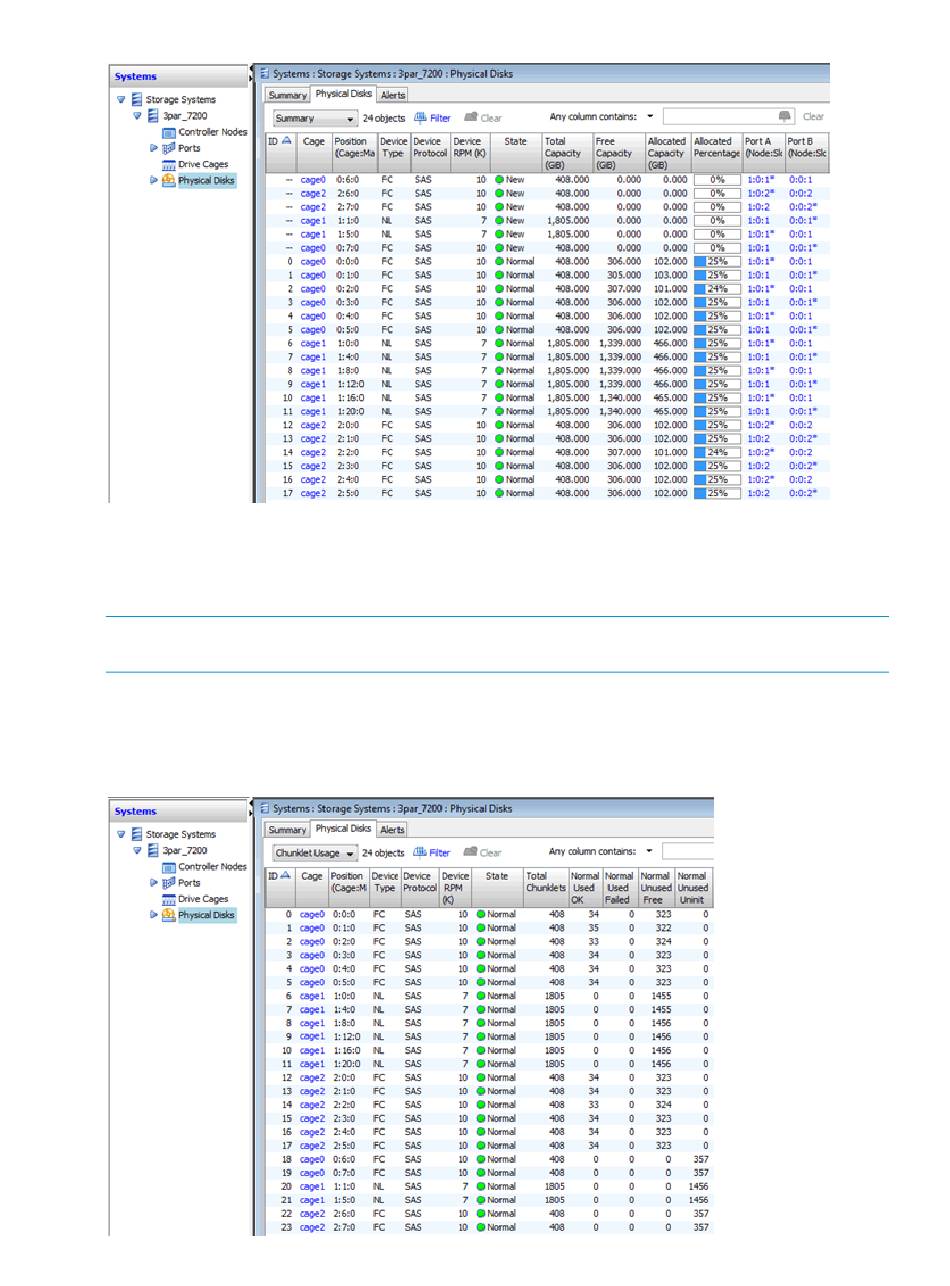Open cage0 link for disk ID 0 in Summary view

314,261
